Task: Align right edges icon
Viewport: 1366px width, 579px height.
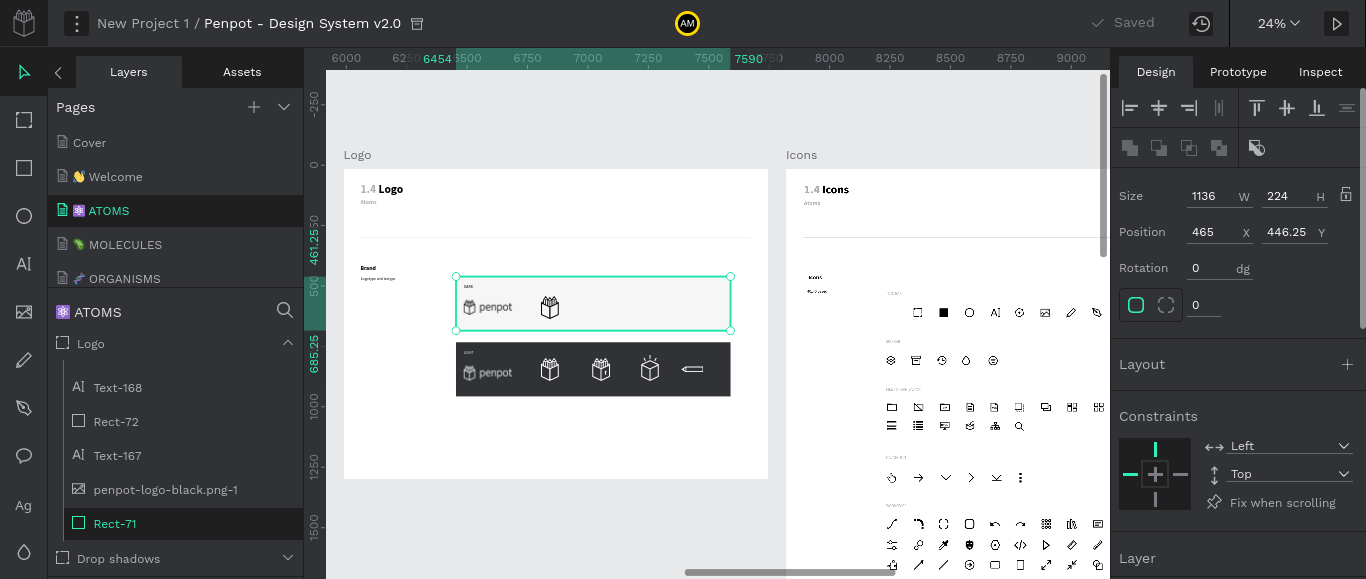Action: point(1189,108)
